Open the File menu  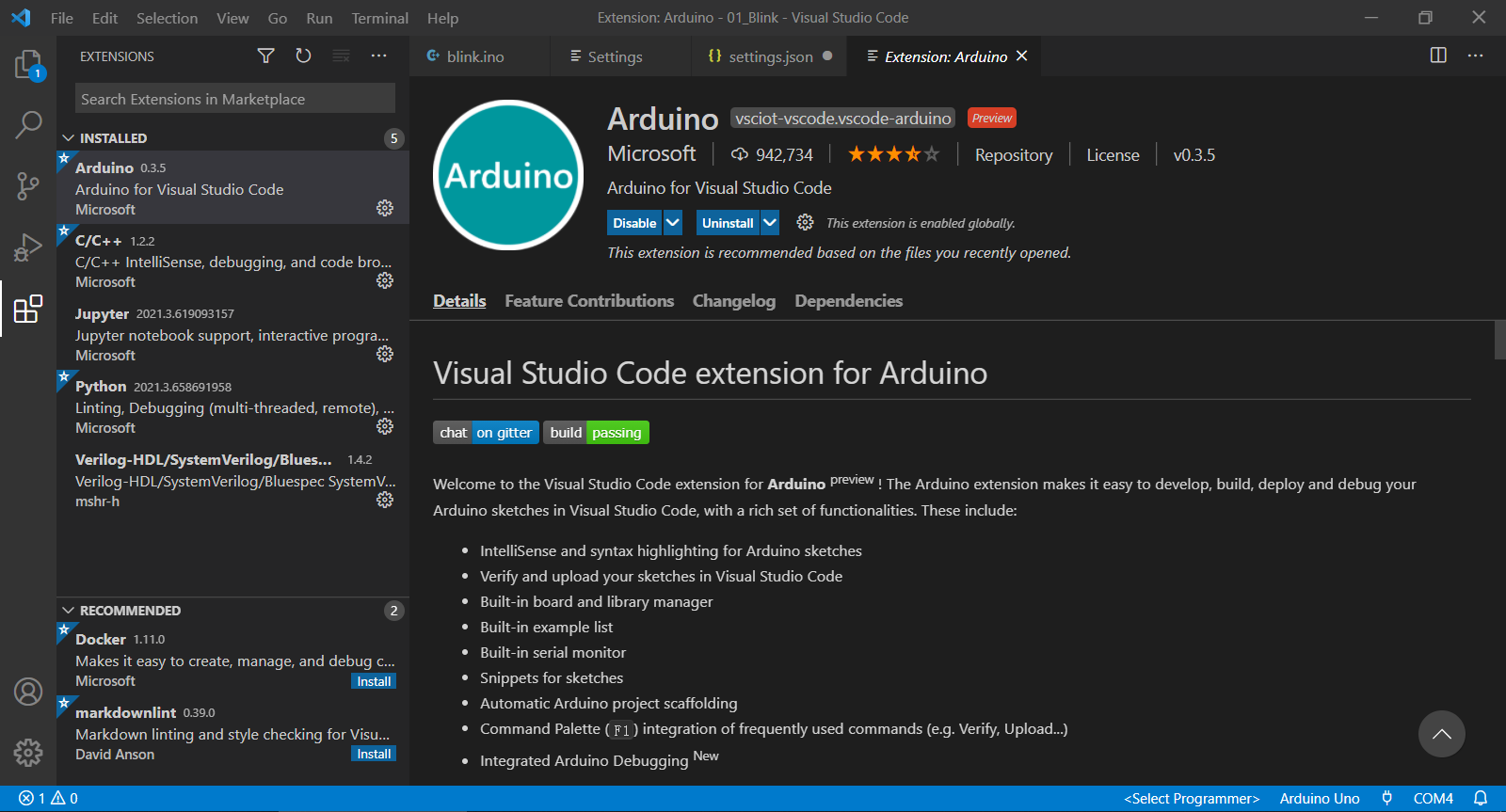[x=62, y=18]
